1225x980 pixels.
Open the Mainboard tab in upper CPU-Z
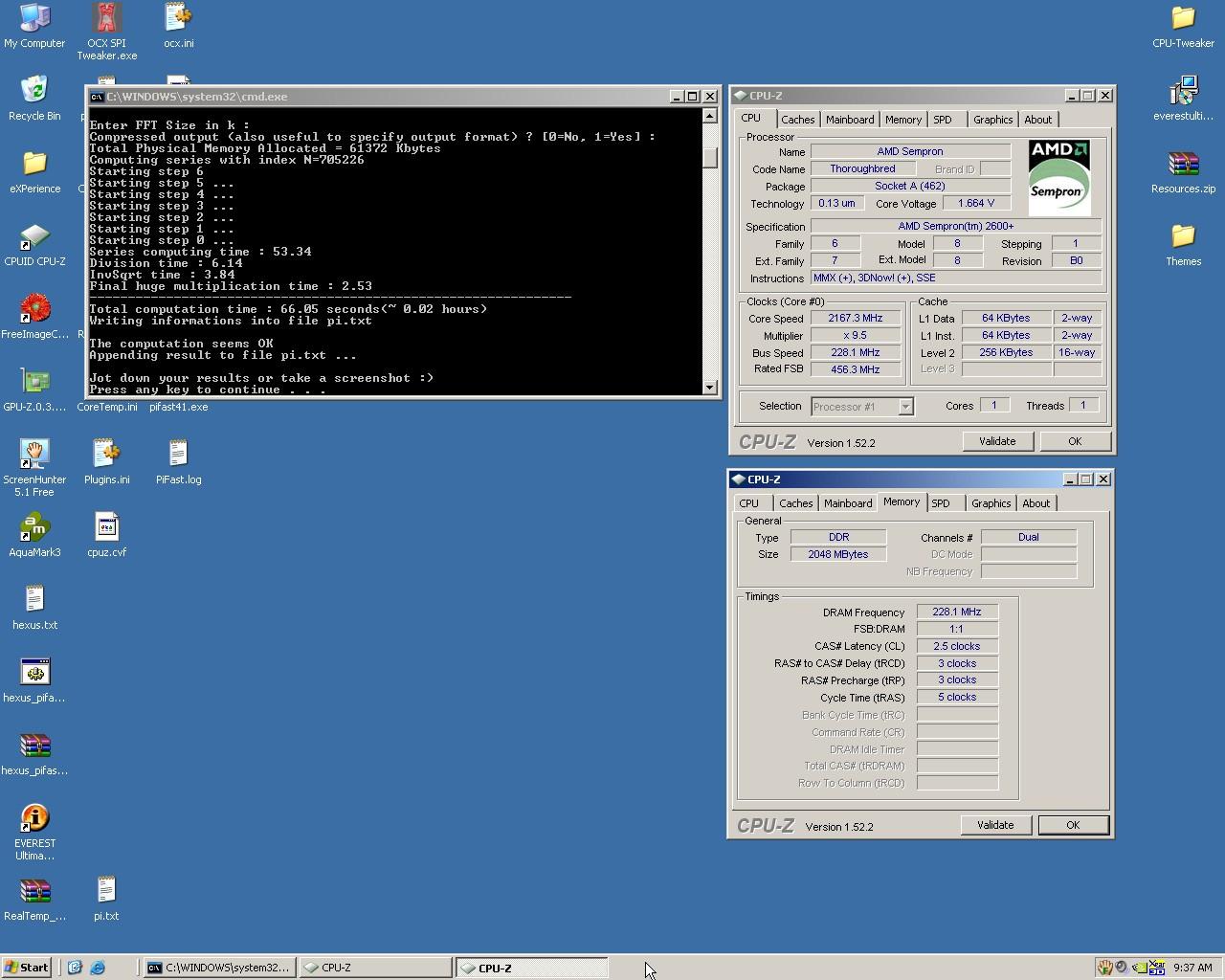coord(850,120)
